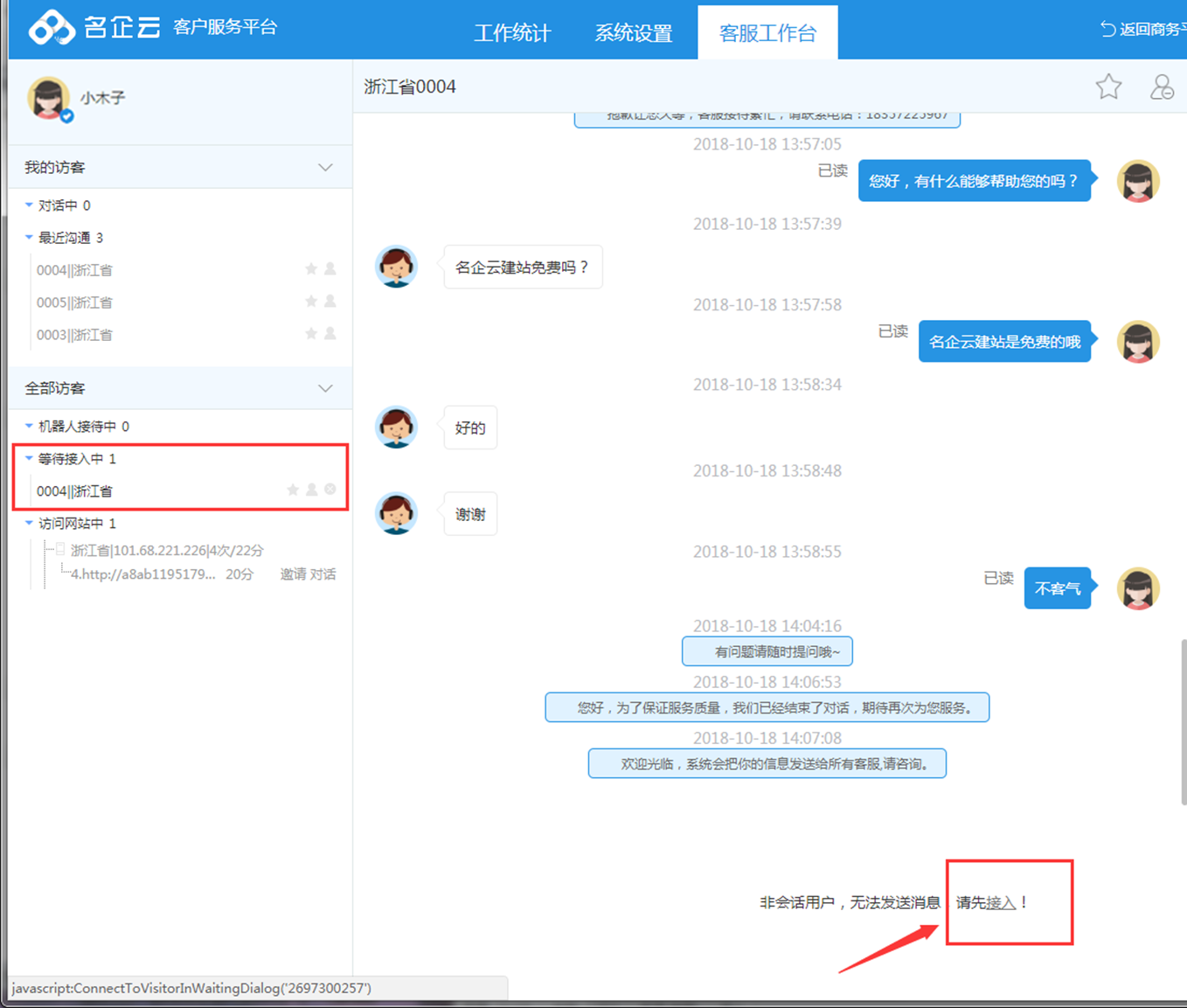This screenshot has height=1008, width=1187.
Task: Click the 名企云 logo icon
Action: [x=52, y=28]
